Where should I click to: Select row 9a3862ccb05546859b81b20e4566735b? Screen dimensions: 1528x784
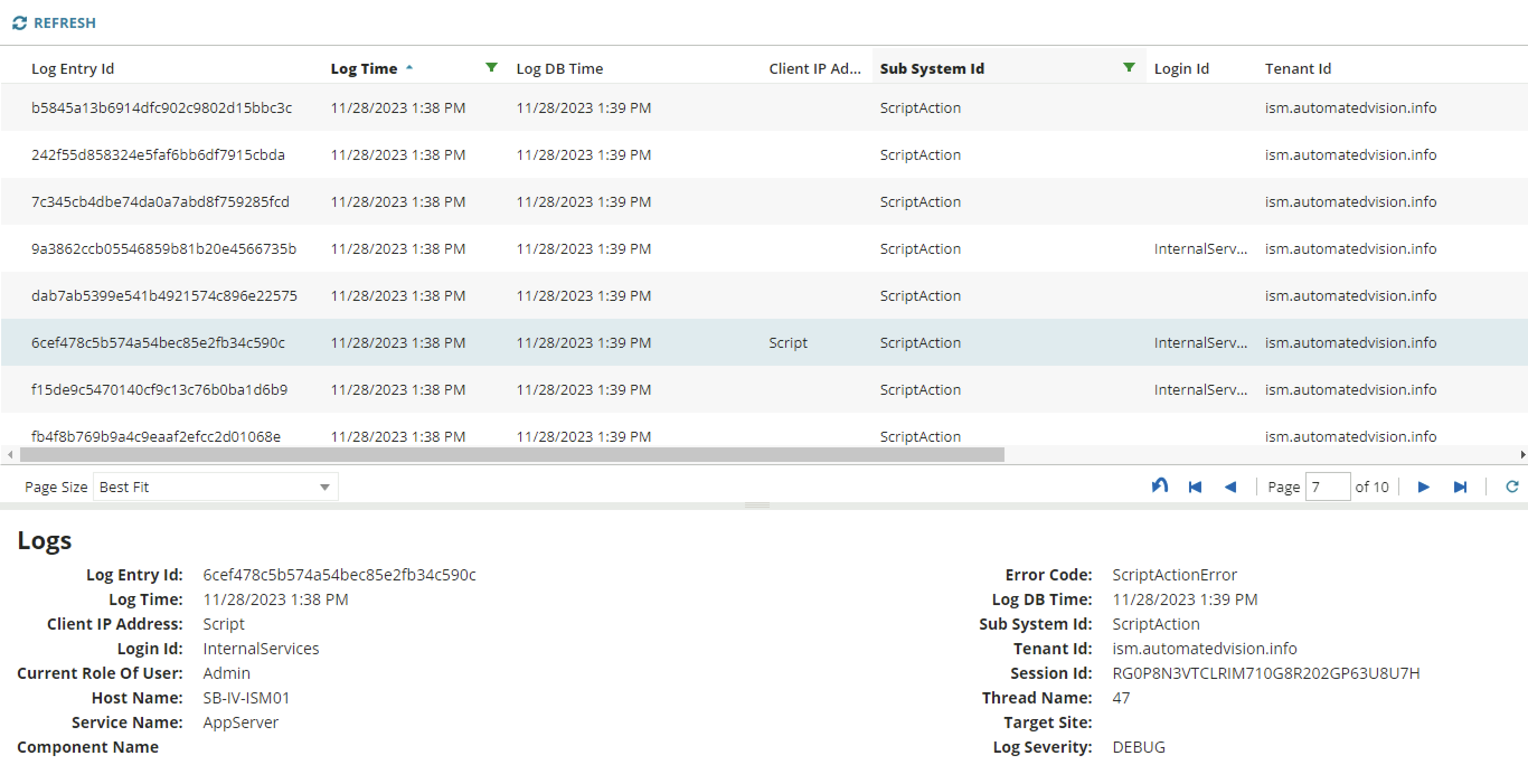click(x=764, y=248)
